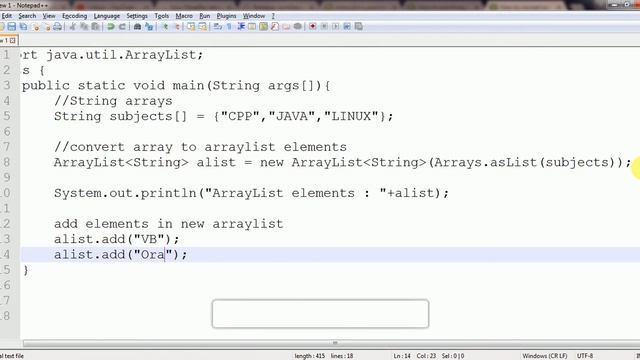Open the ? help menu
This screenshot has width=640, height=360.
[x=273, y=16]
